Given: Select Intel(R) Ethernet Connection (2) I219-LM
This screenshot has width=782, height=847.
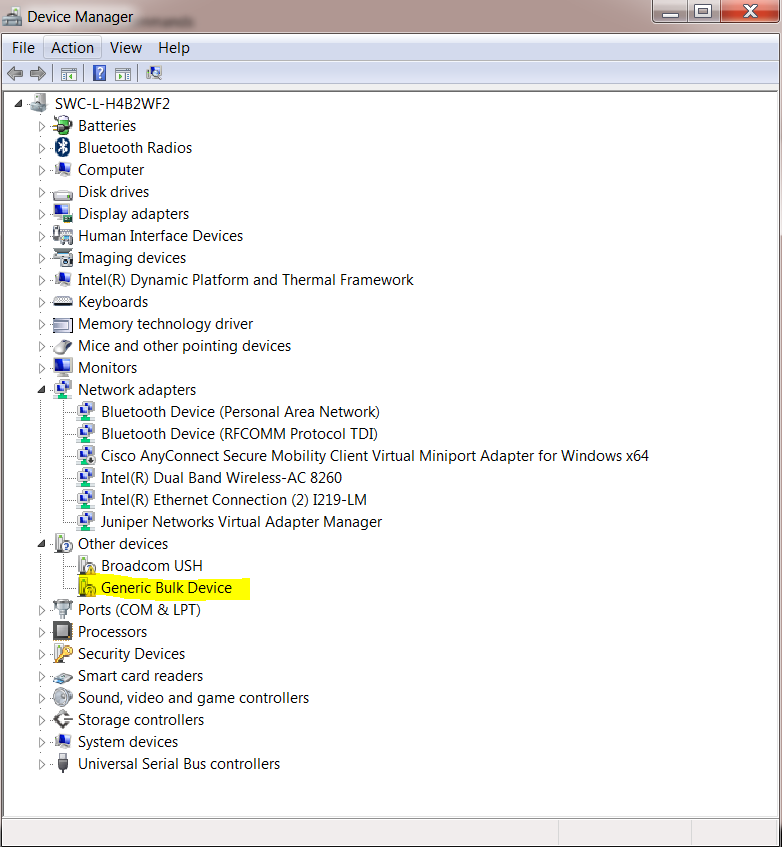Looking at the screenshot, I should tap(233, 500).
